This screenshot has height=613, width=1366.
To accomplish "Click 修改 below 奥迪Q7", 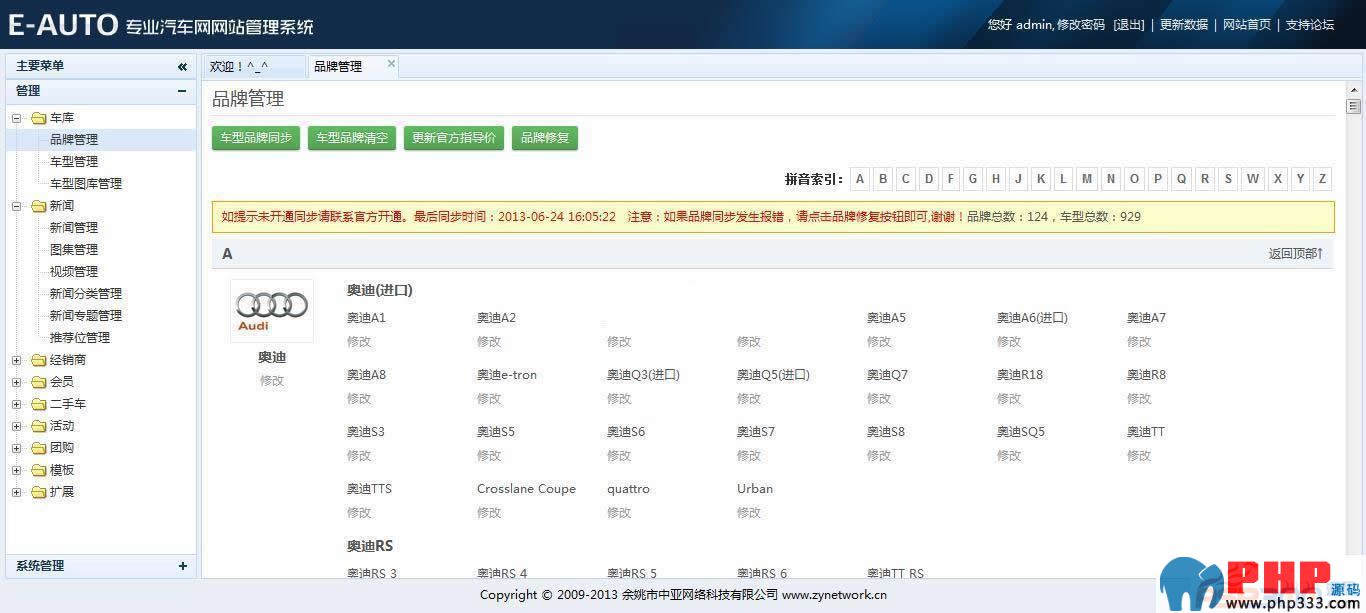I will [879, 399].
